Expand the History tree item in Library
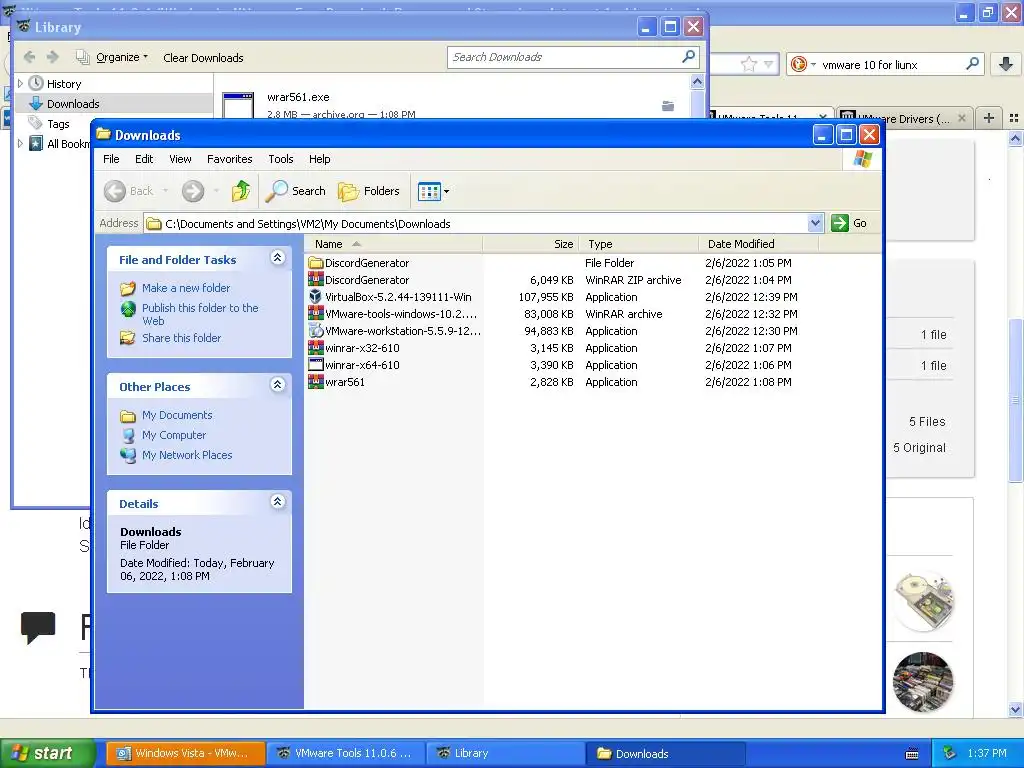1024x768 pixels. [x=20, y=84]
